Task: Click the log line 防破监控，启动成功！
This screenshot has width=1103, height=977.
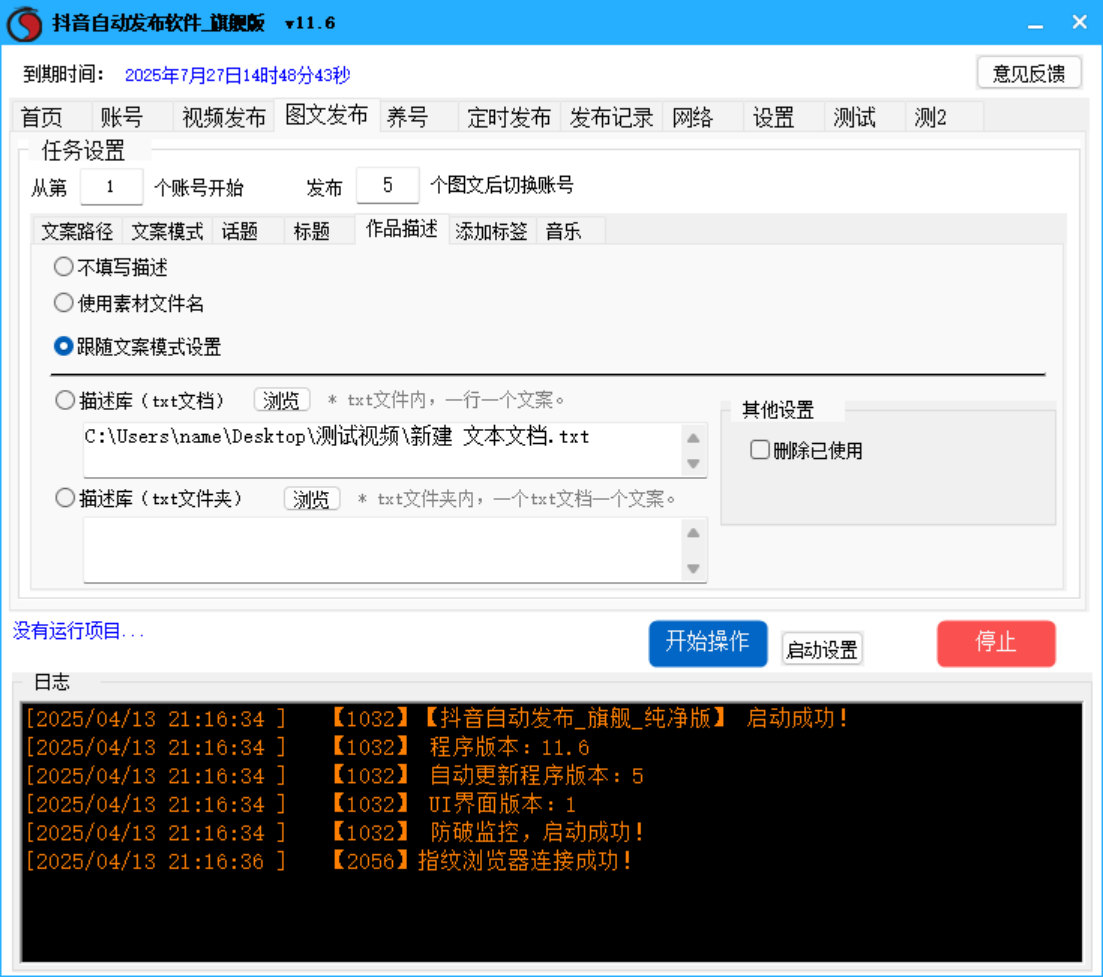Action: [x=335, y=832]
